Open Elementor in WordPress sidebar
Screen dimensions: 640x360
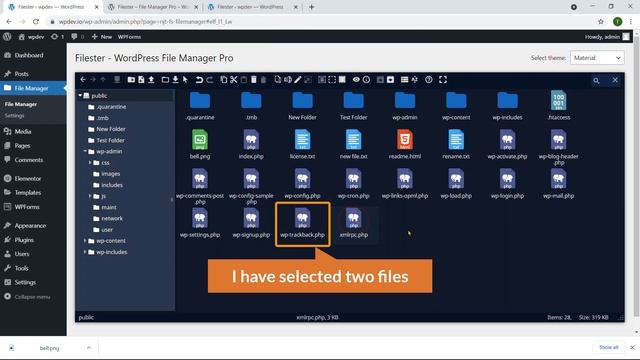pyautogui.click(x=28, y=178)
